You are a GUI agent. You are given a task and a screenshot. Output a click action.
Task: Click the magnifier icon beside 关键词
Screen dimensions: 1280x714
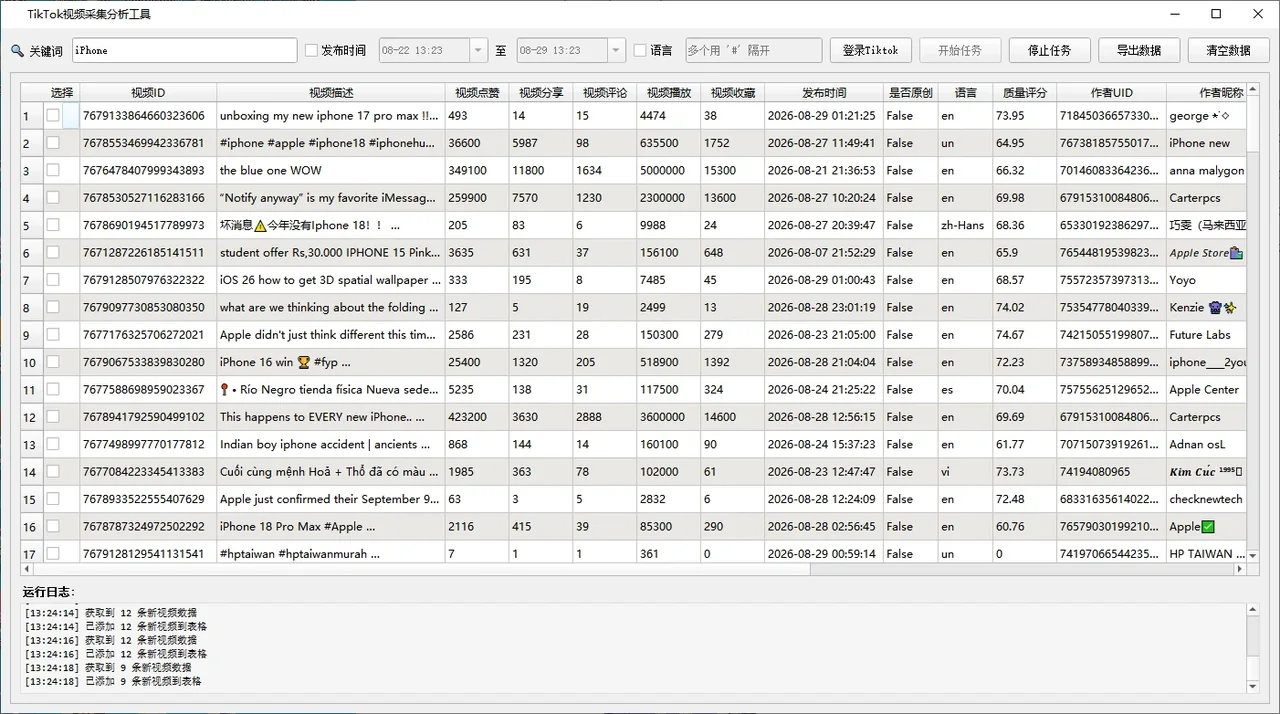17,51
